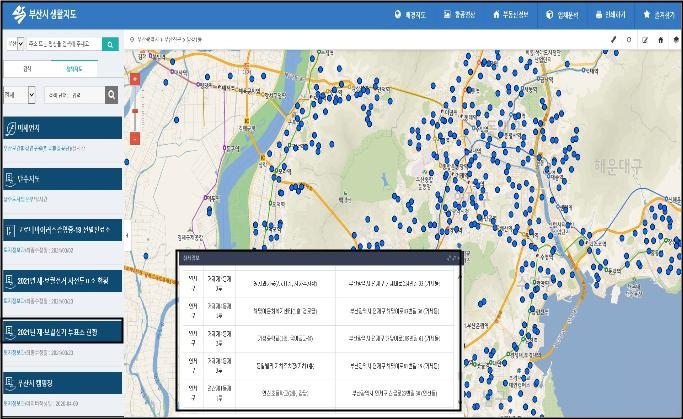Click the gray keyword search magnifier button

[112, 95]
